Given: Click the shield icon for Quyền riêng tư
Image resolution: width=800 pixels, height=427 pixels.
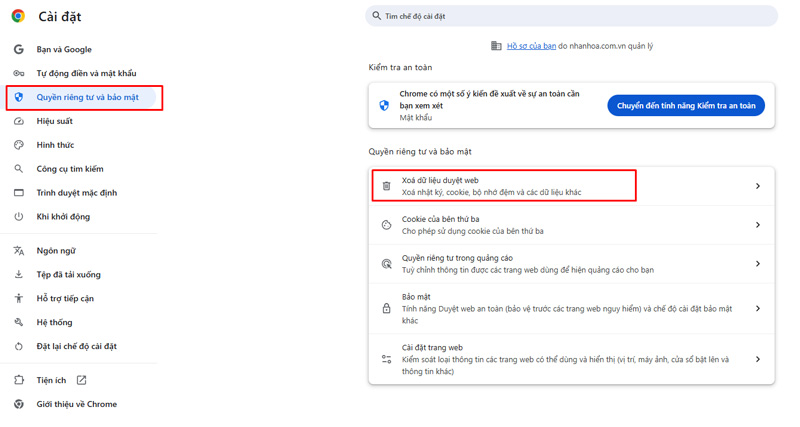Looking at the screenshot, I should (x=18, y=97).
